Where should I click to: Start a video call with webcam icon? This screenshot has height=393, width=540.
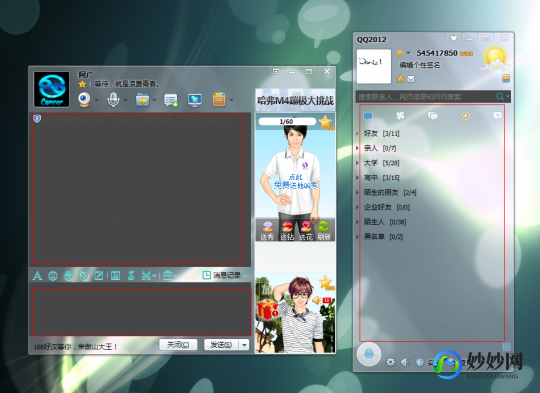(x=84, y=100)
